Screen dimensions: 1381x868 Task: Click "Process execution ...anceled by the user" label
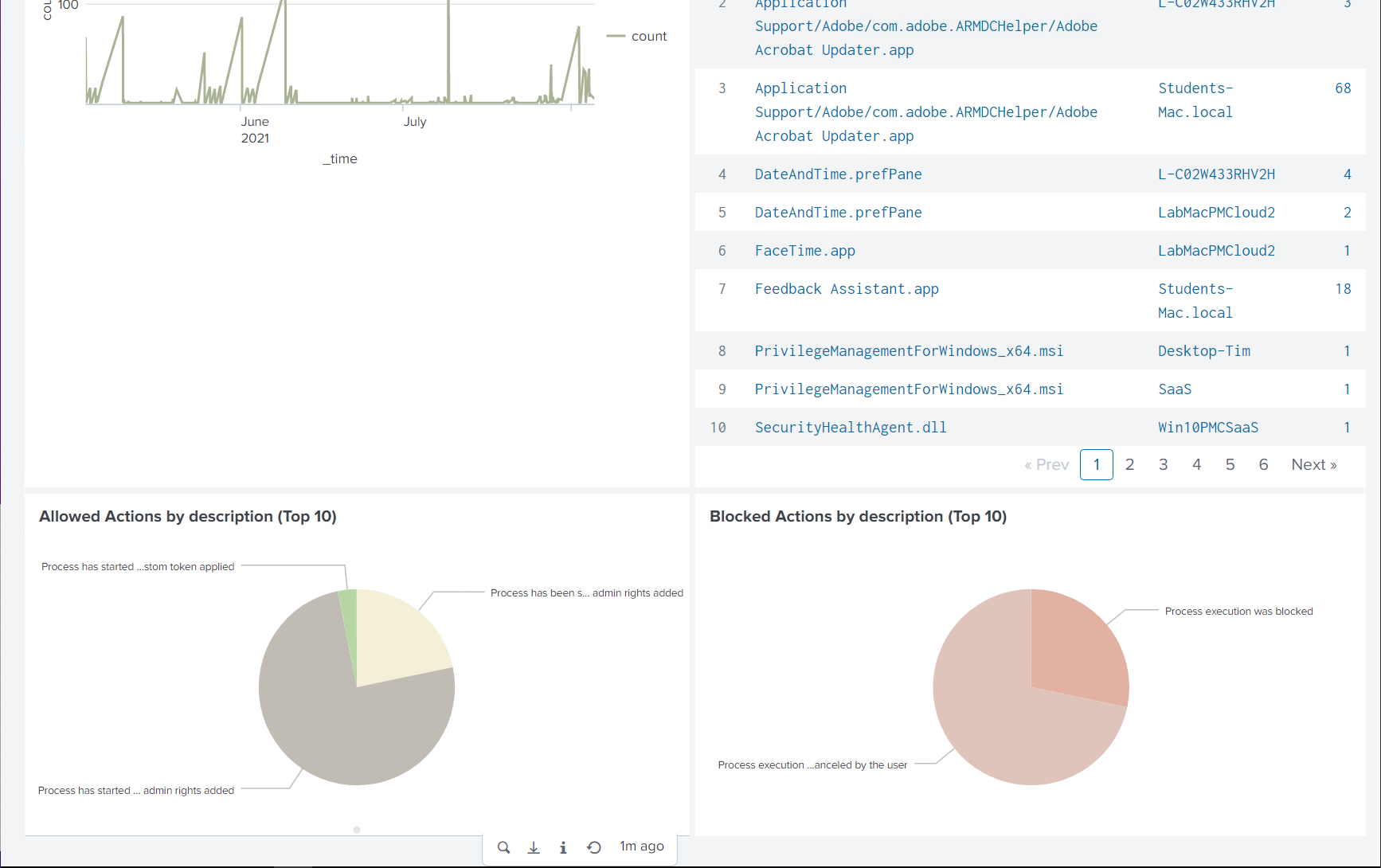tap(812, 765)
